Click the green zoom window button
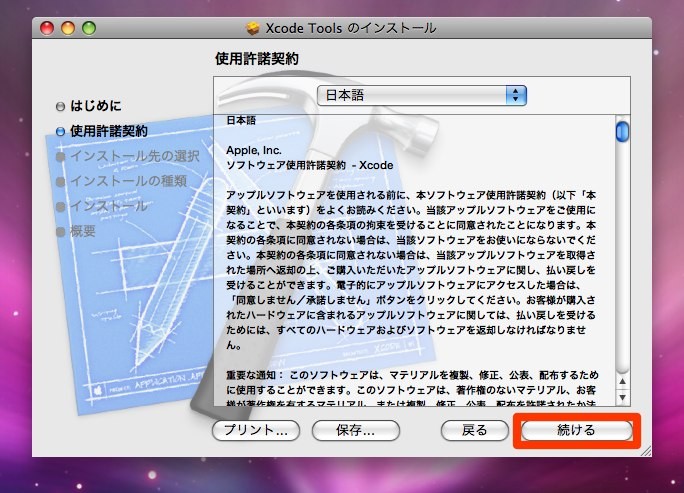Image resolution: width=684 pixels, height=493 pixels. (x=89, y=28)
